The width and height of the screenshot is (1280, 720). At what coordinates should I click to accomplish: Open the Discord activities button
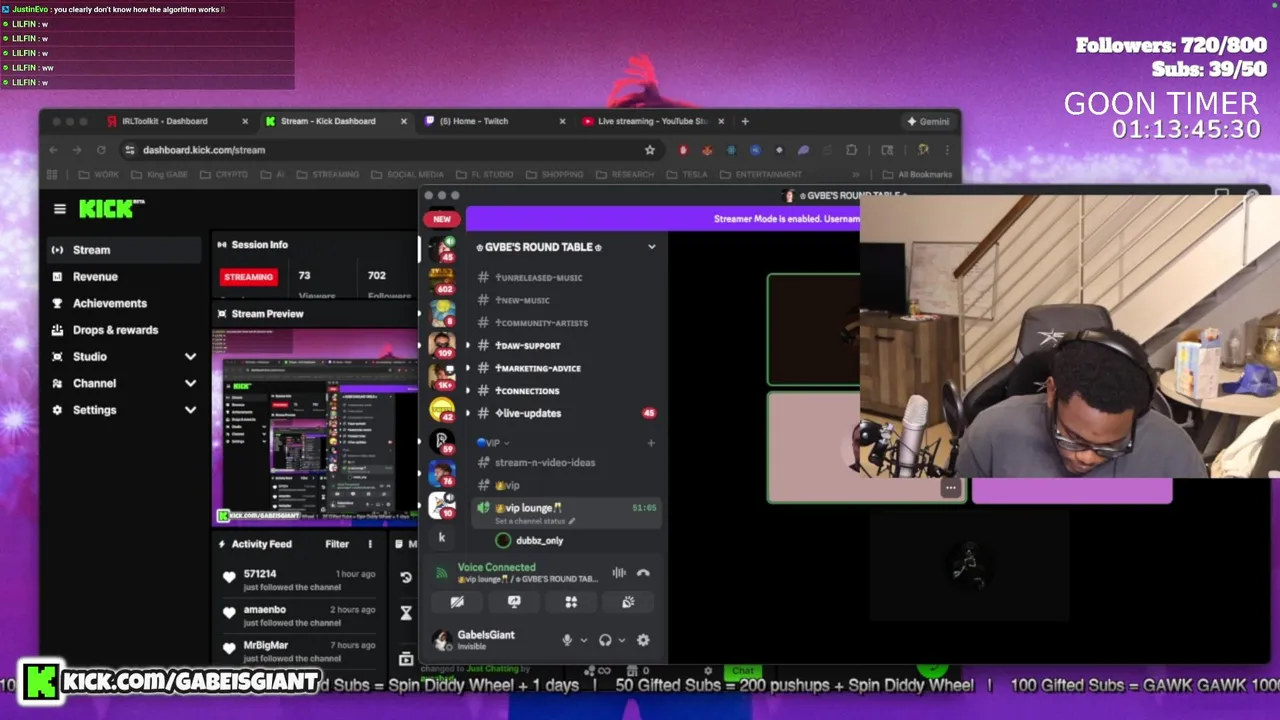[571, 602]
